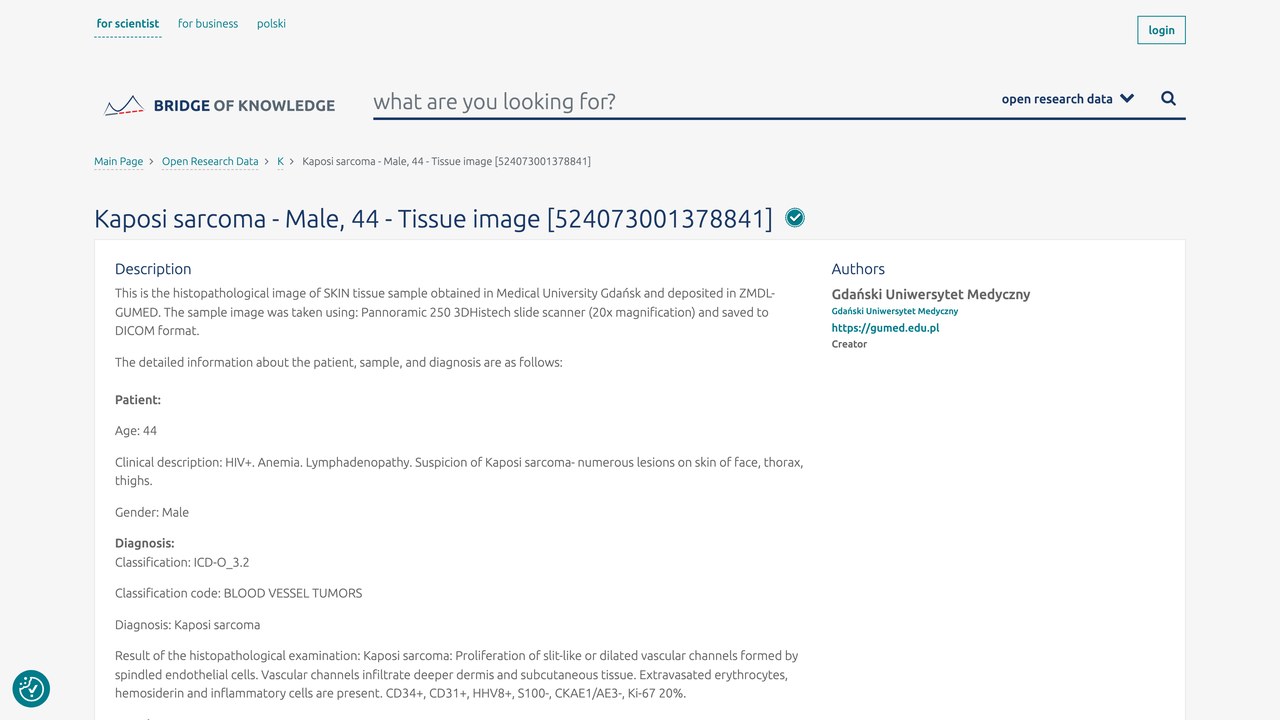This screenshot has width=1280, height=720.
Task: Click the current page breadcrumb Kaposi sarcoma text
Action: pyautogui.click(x=446, y=161)
